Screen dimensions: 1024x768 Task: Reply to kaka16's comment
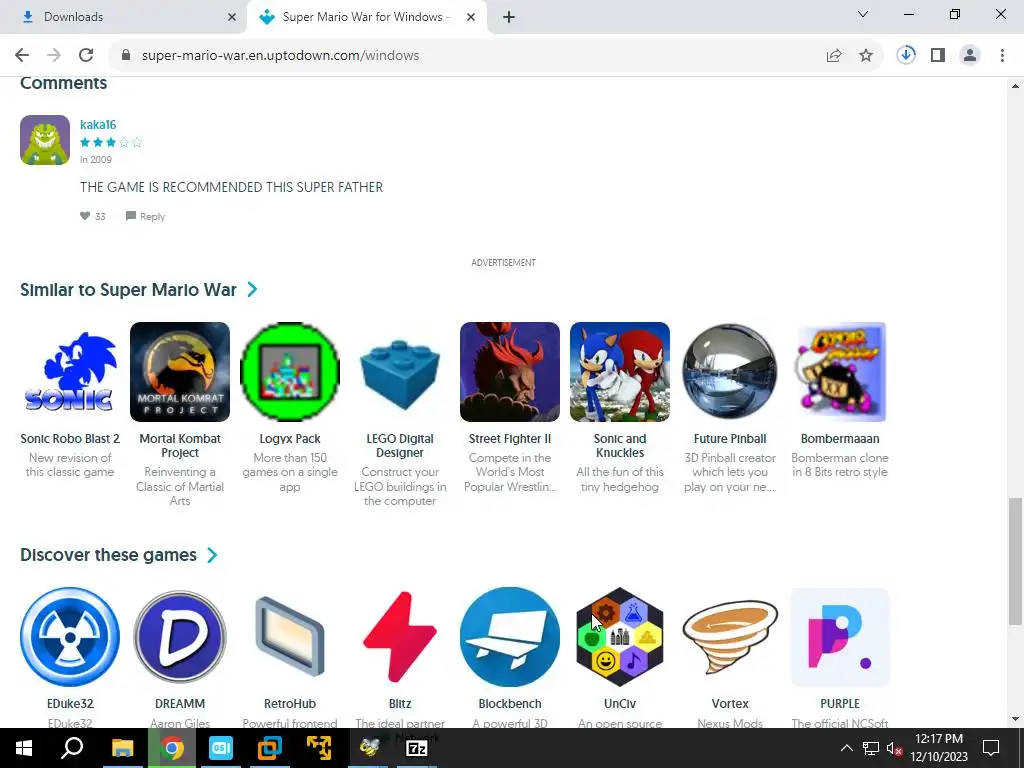click(145, 216)
